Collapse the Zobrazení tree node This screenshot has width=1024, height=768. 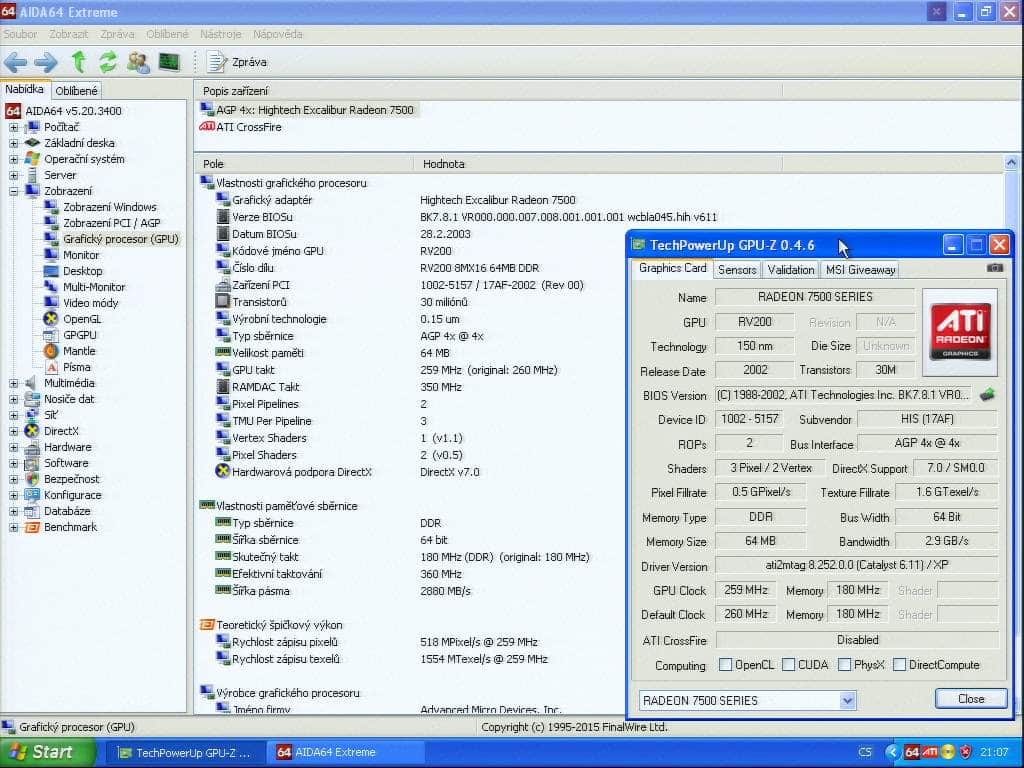click(x=14, y=191)
